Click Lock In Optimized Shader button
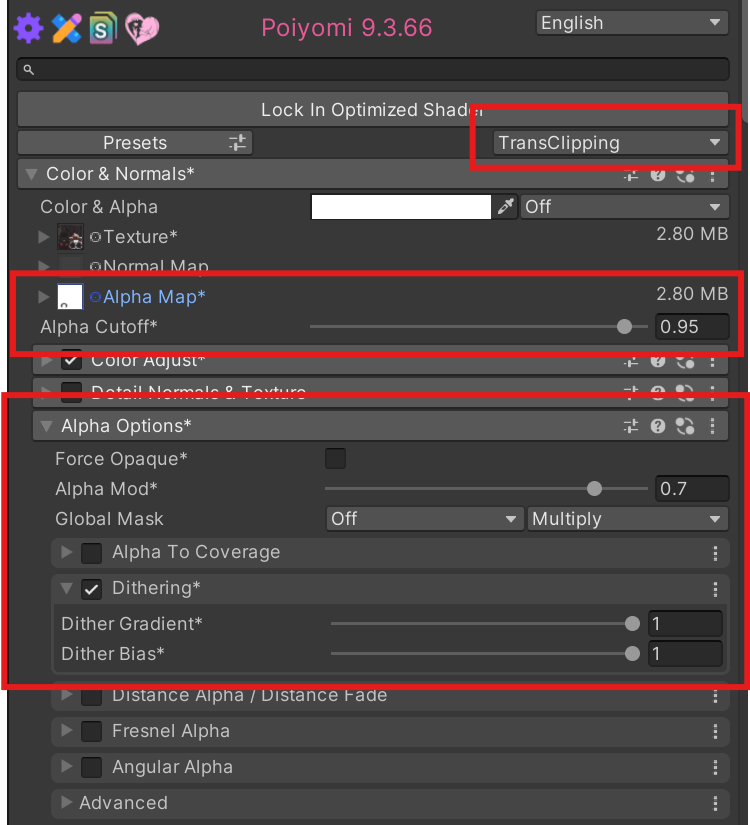Image resolution: width=750 pixels, height=825 pixels. point(373,109)
